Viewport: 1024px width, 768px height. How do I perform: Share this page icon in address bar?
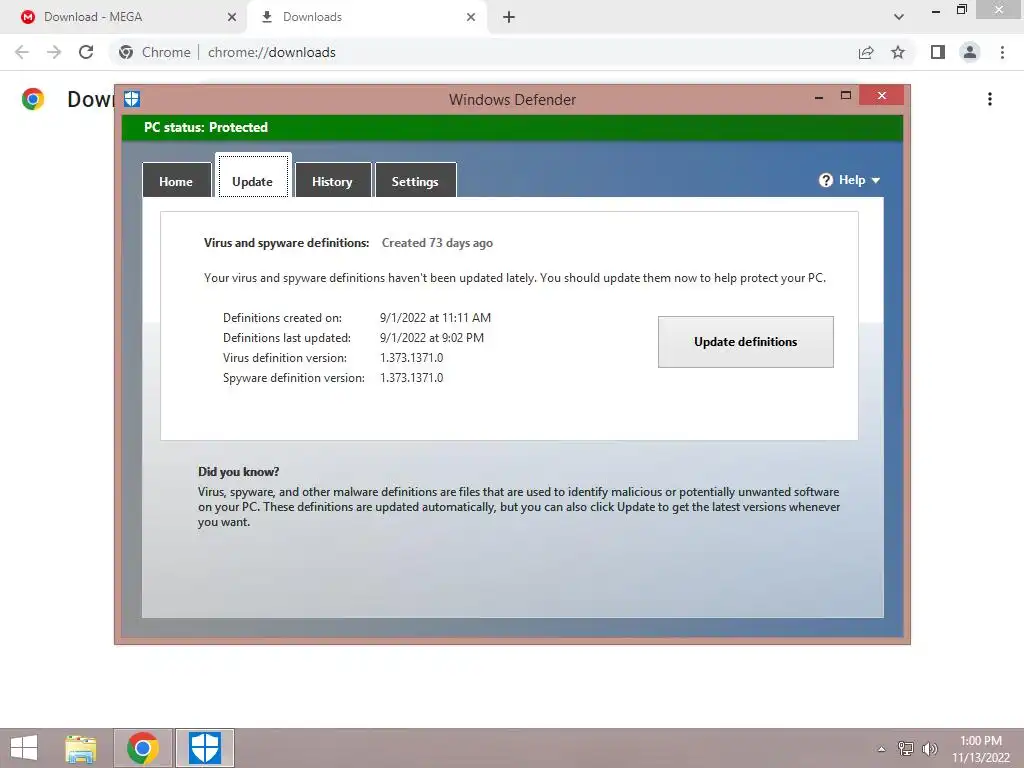(866, 52)
